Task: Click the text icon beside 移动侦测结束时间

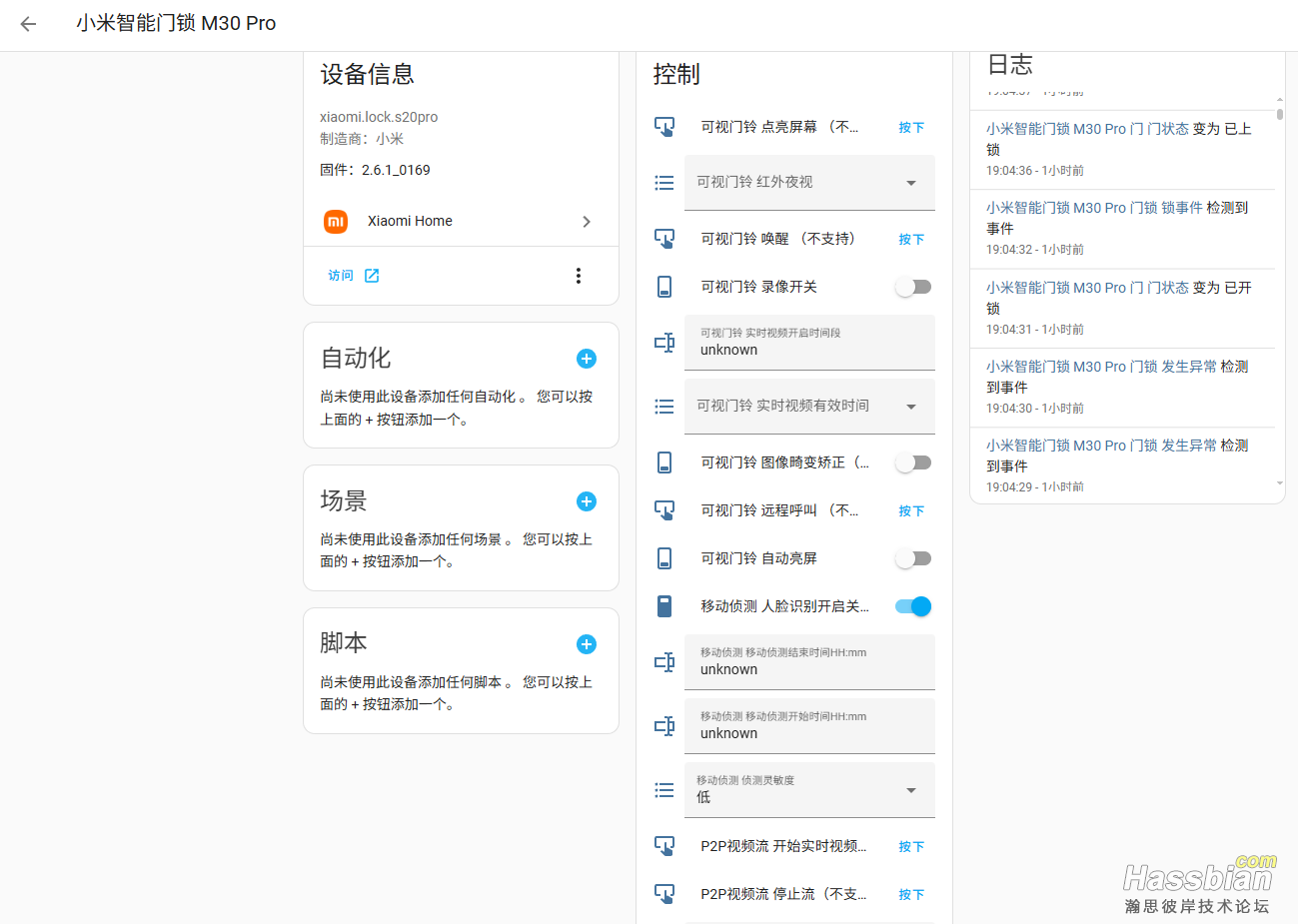Action: [664, 662]
